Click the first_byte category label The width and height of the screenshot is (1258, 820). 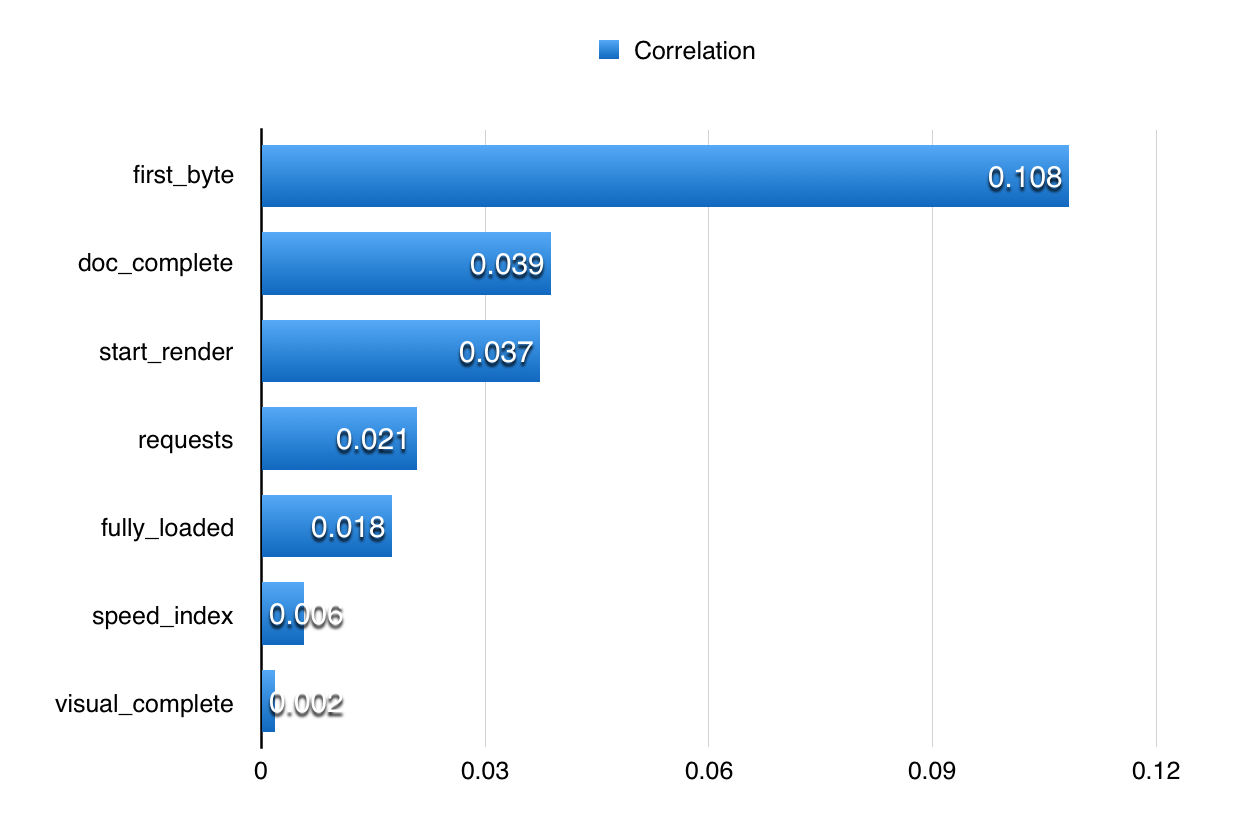[183, 176]
